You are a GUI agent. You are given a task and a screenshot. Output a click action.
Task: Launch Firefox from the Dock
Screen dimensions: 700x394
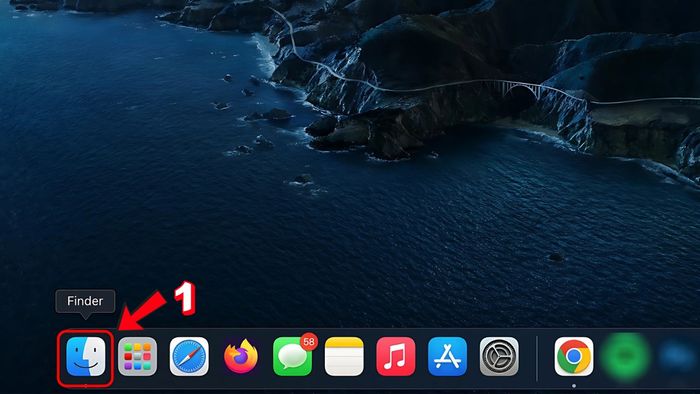[x=241, y=356]
